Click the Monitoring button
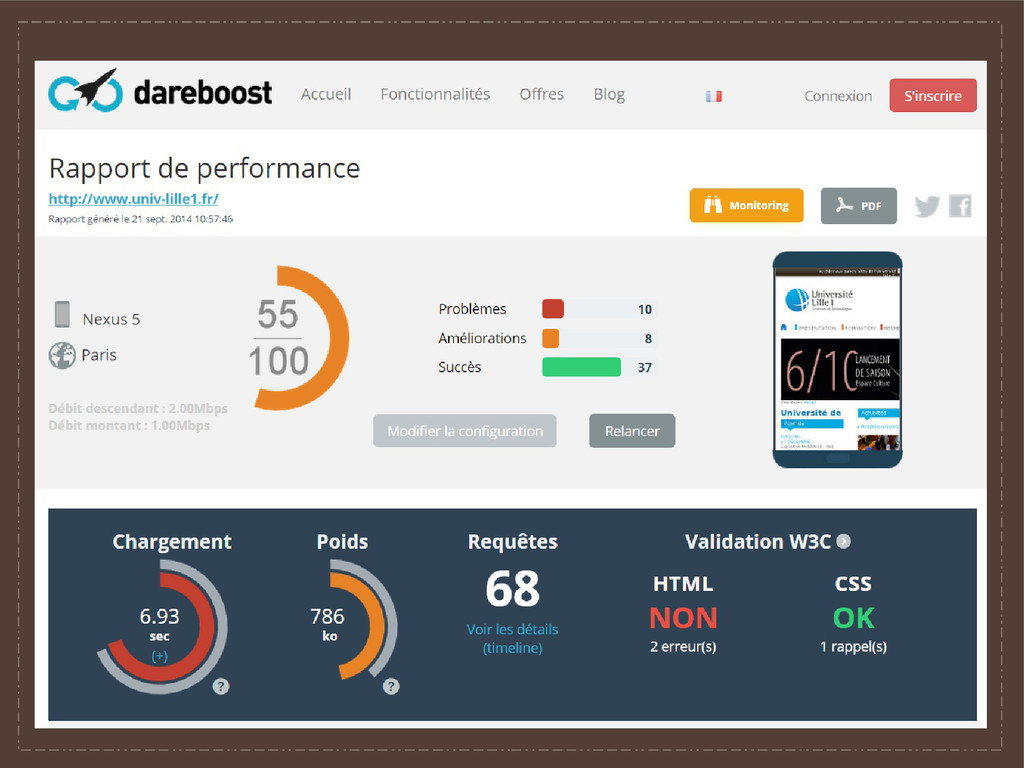1024x768 pixels. pyautogui.click(x=746, y=205)
